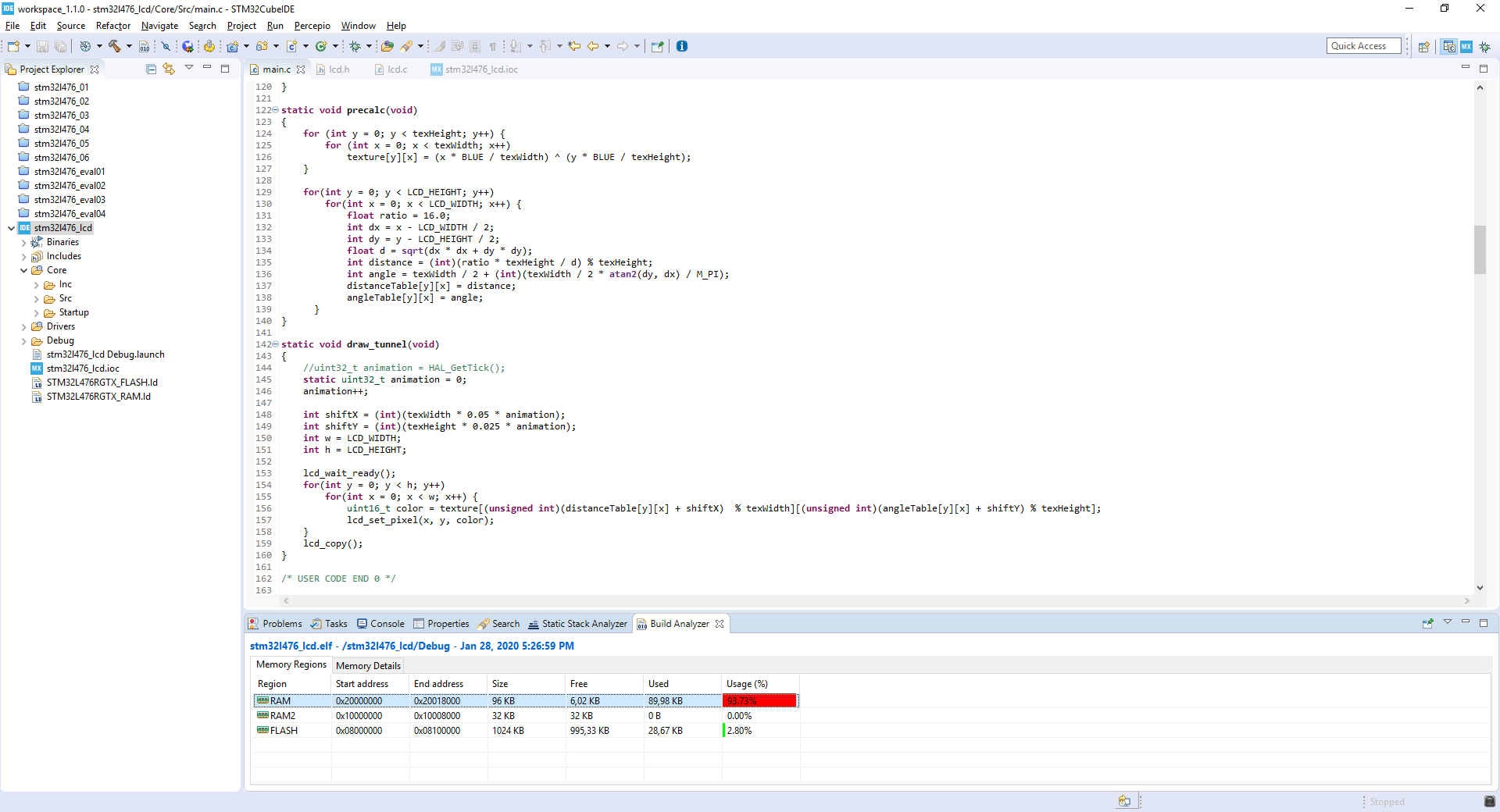
Task: Close the Build Analyzer view
Action: 720,624
